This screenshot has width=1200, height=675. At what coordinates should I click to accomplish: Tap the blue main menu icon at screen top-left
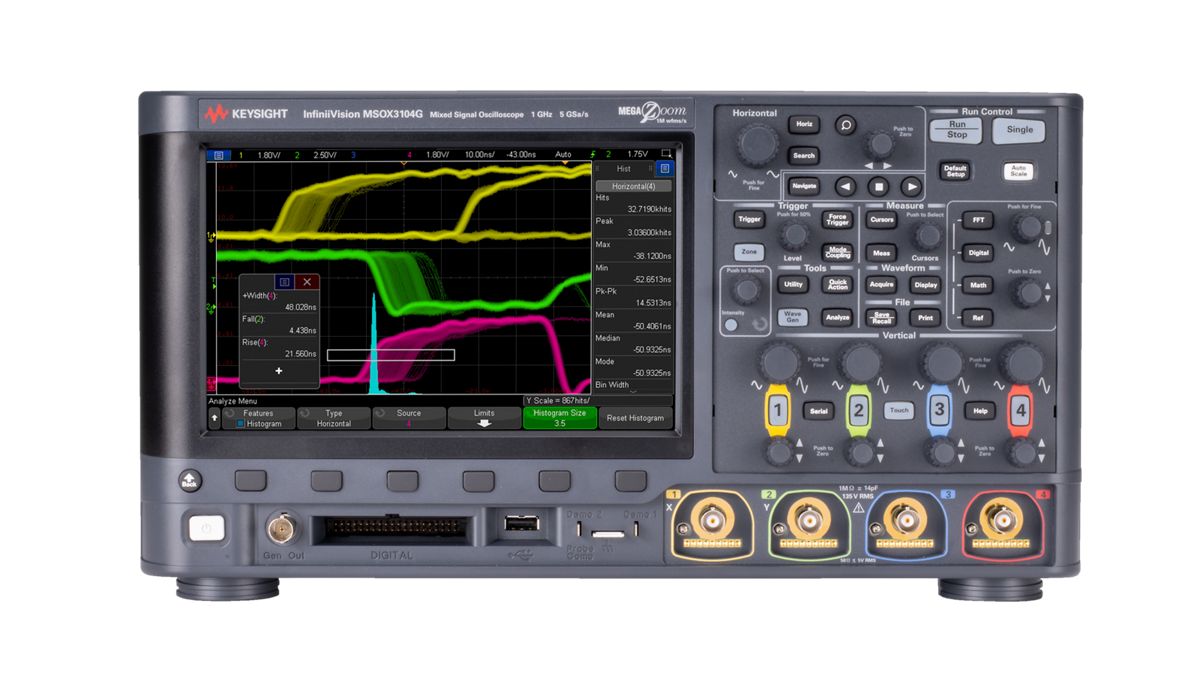pyautogui.click(x=217, y=155)
